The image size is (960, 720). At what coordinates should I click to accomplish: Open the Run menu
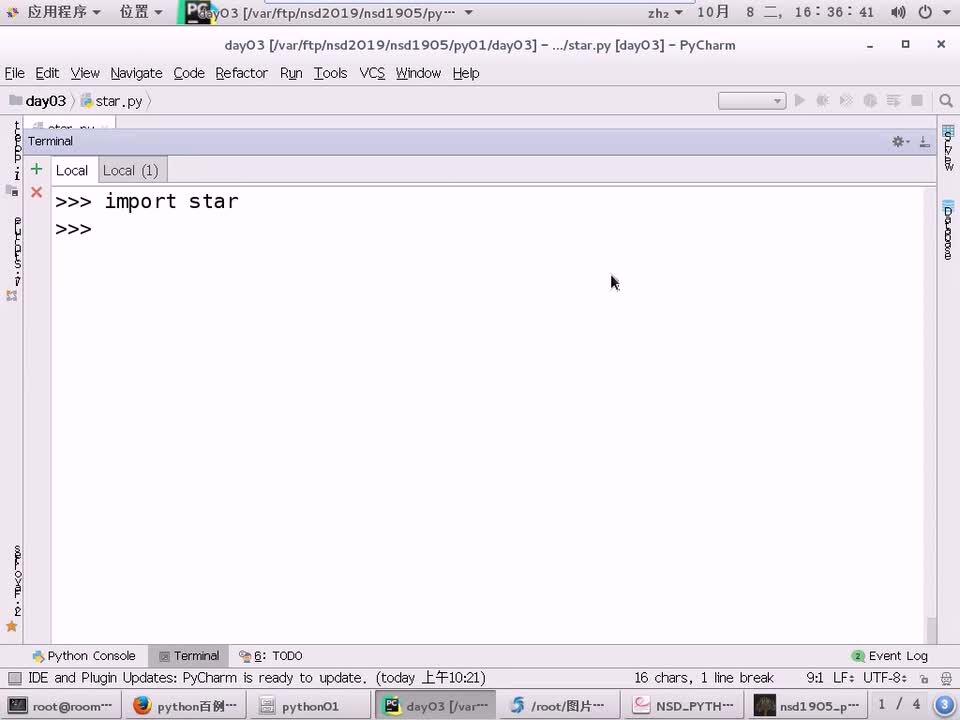click(x=291, y=73)
